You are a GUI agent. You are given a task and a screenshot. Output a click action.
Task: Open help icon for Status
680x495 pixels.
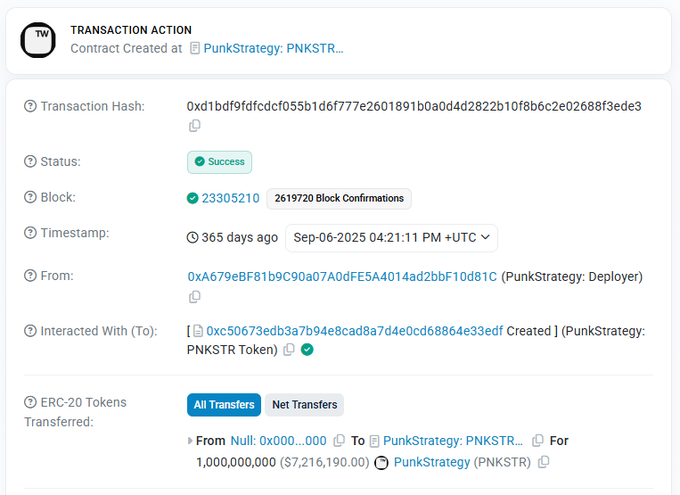click(30, 161)
